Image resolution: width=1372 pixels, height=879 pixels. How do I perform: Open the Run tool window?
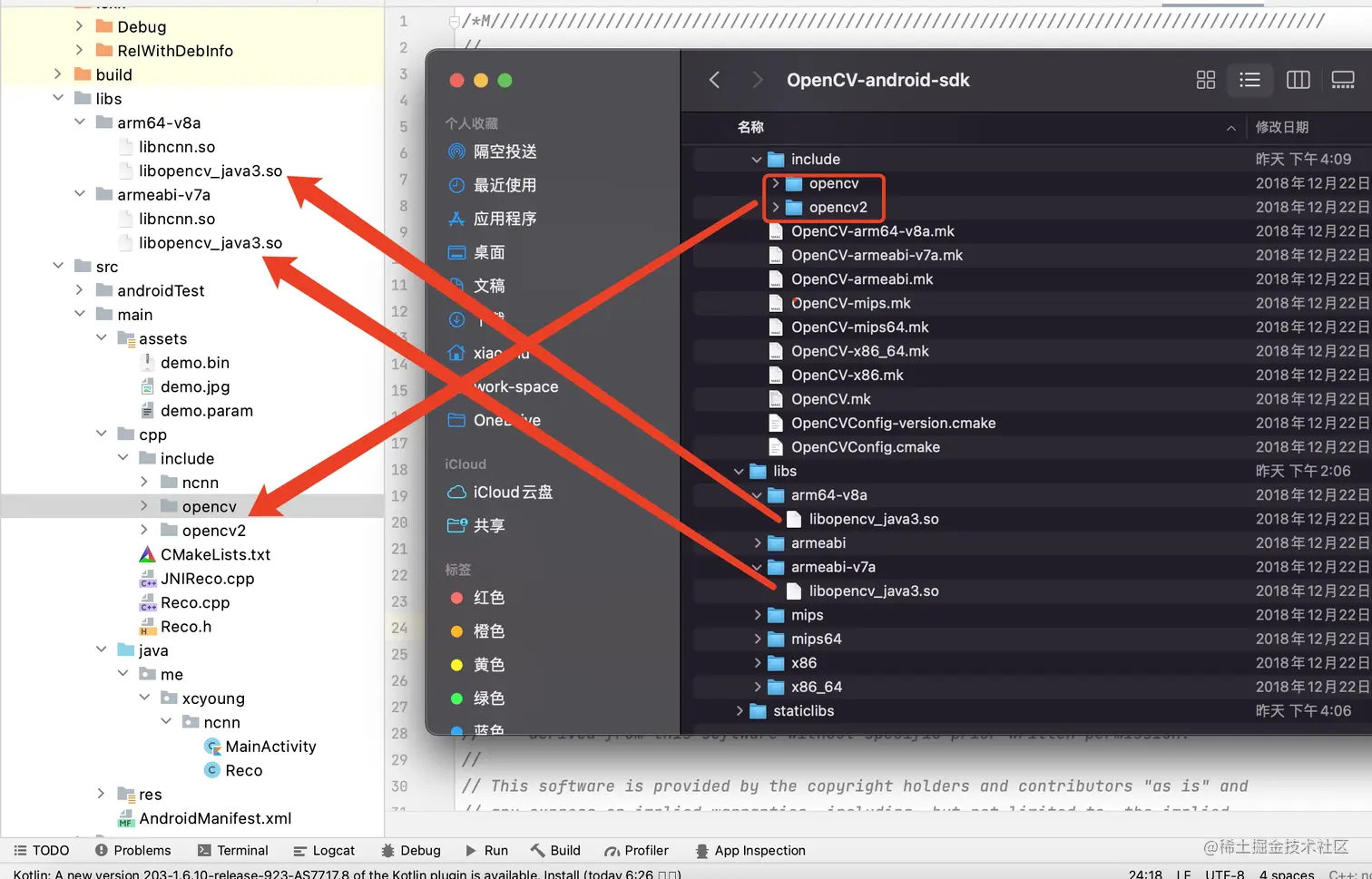coord(486,850)
